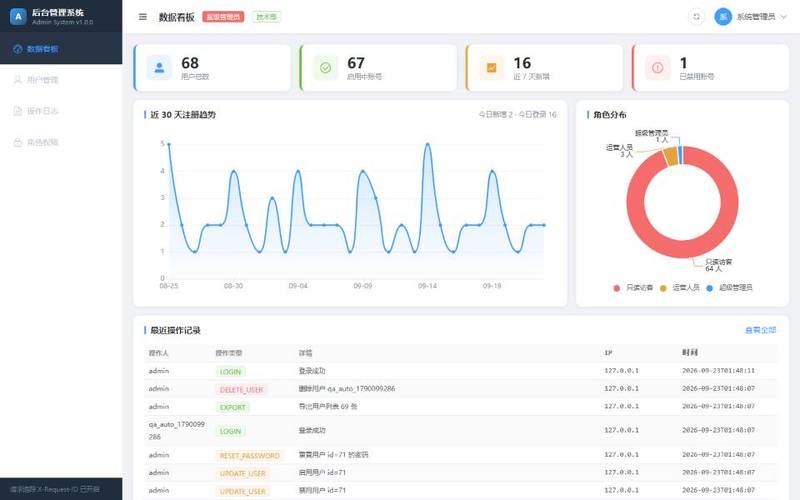The height and width of the screenshot is (500, 800).
Task: Open the fourth sidebar item with lock icon
Action: tap(61, 142)
